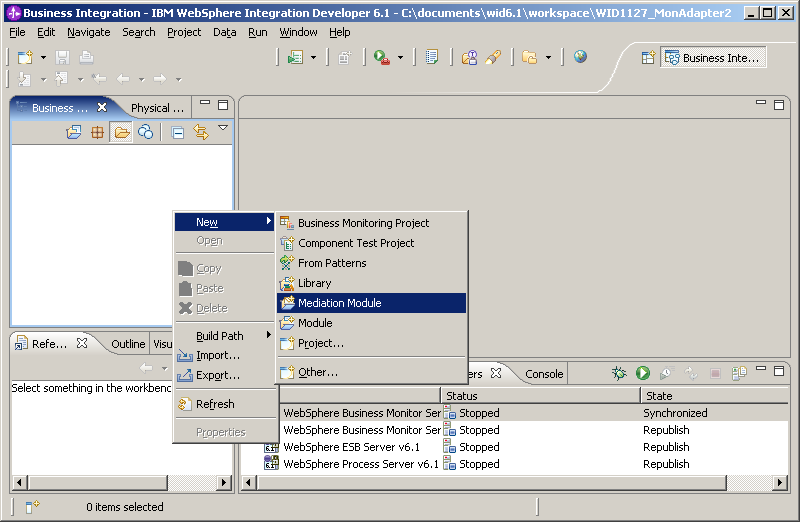Choose Project... in New submenu
The width and height of the screenshot is (800, 522).
(371, 343)
